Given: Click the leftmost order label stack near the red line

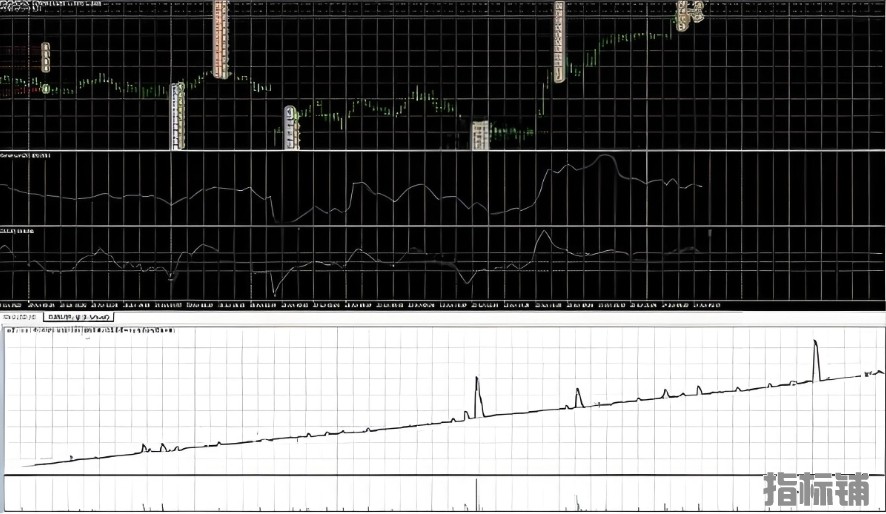Looking at the screenshot, I should coord(46,57).
